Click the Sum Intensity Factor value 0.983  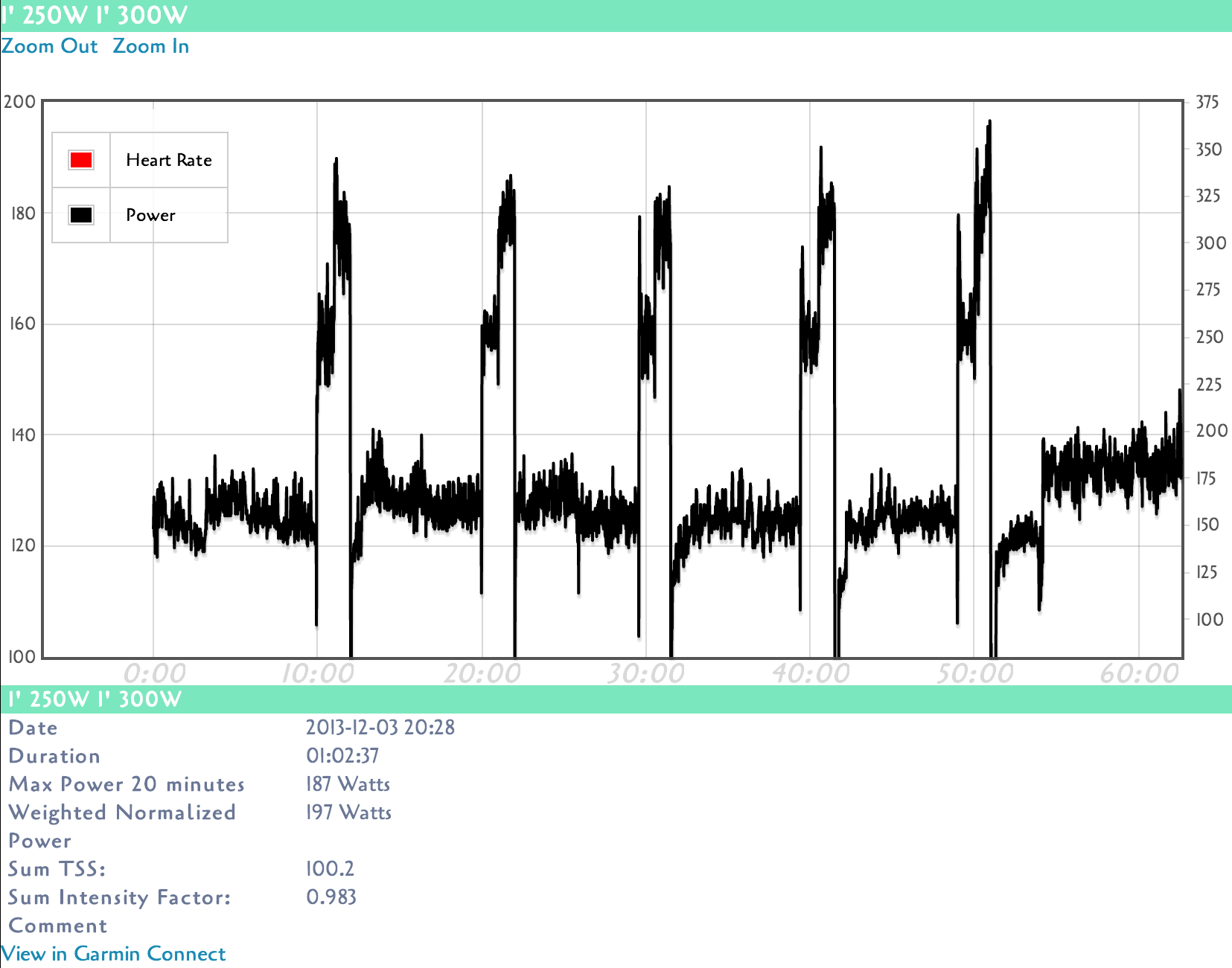click(332, 897)
